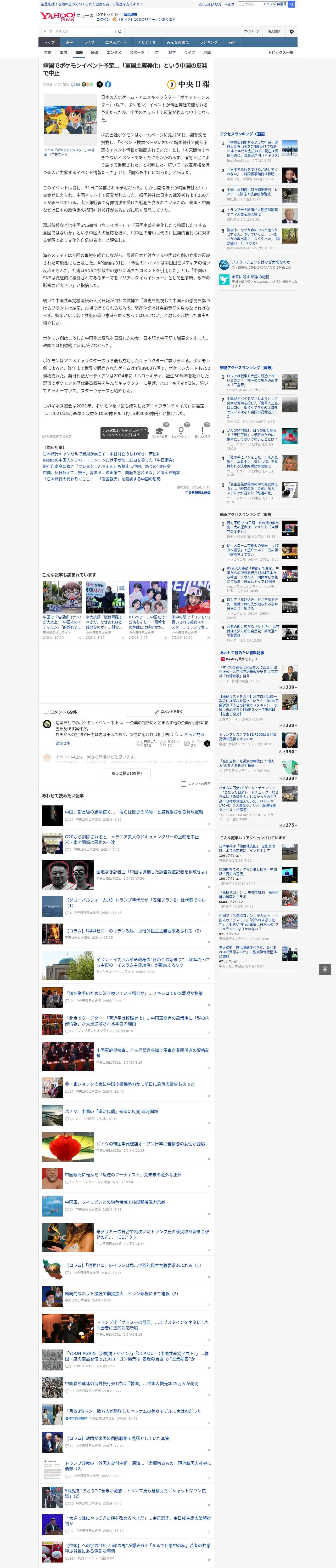Open 中国軍、フィリピンとの紛争海域 article
The height and width of the screenshot is (1568, 336).
115,1202
